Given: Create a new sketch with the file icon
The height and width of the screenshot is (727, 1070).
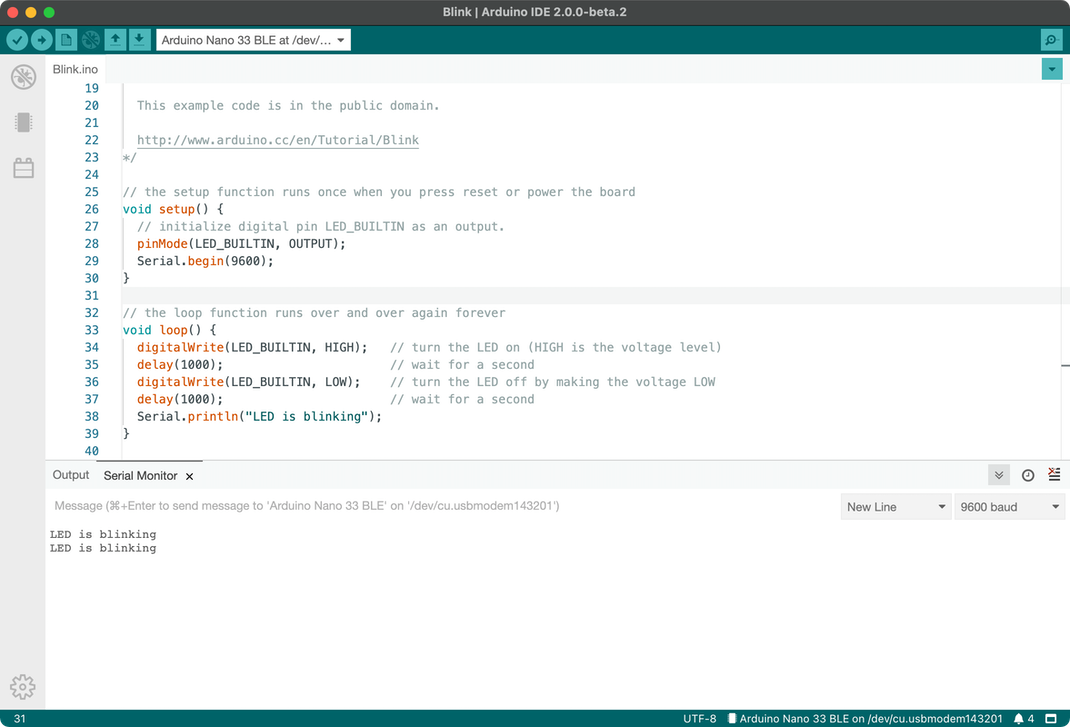Looking at the screenshot, I should (66, 40).
